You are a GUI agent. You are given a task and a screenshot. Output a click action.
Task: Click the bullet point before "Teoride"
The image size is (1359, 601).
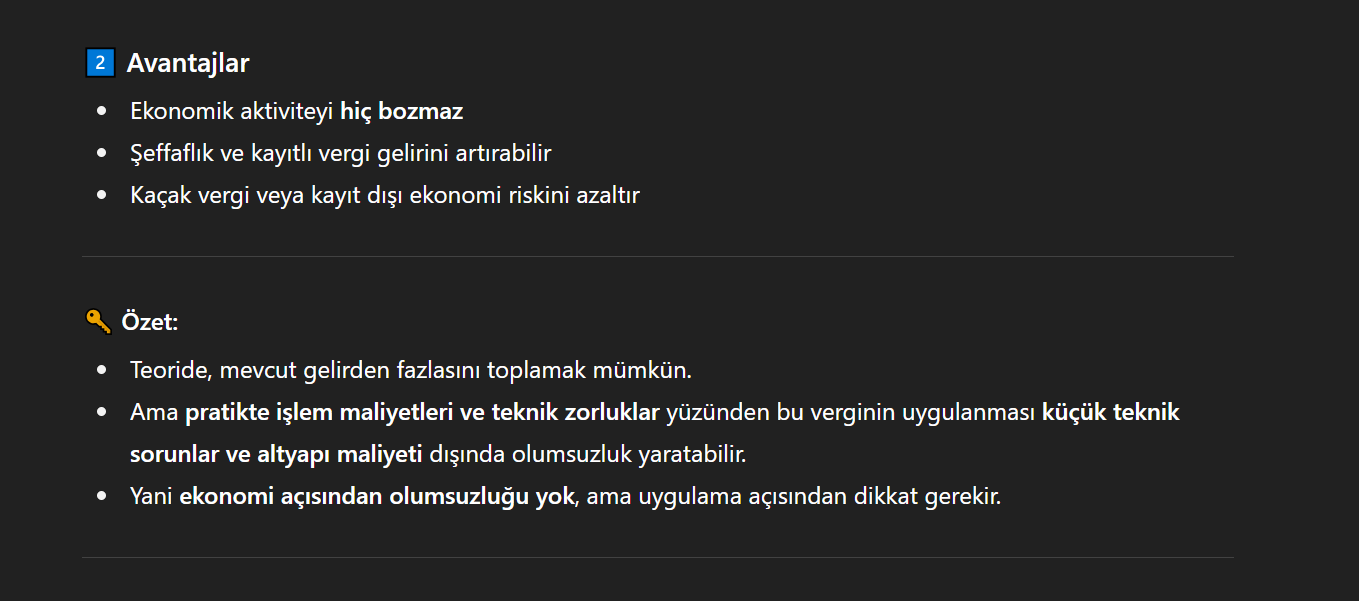(x=101, y=370)
